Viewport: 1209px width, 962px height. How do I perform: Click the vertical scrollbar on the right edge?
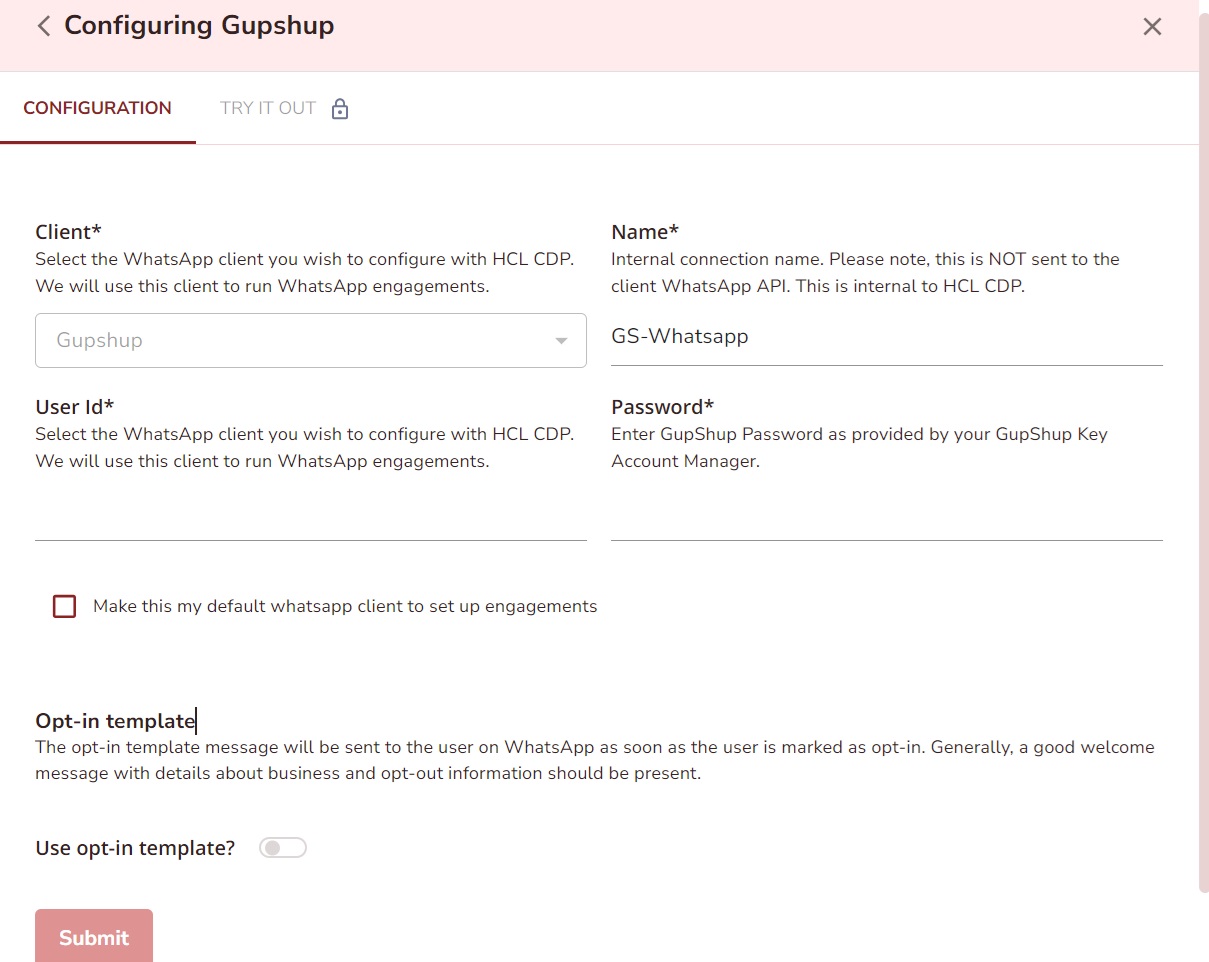[1203, 450]
